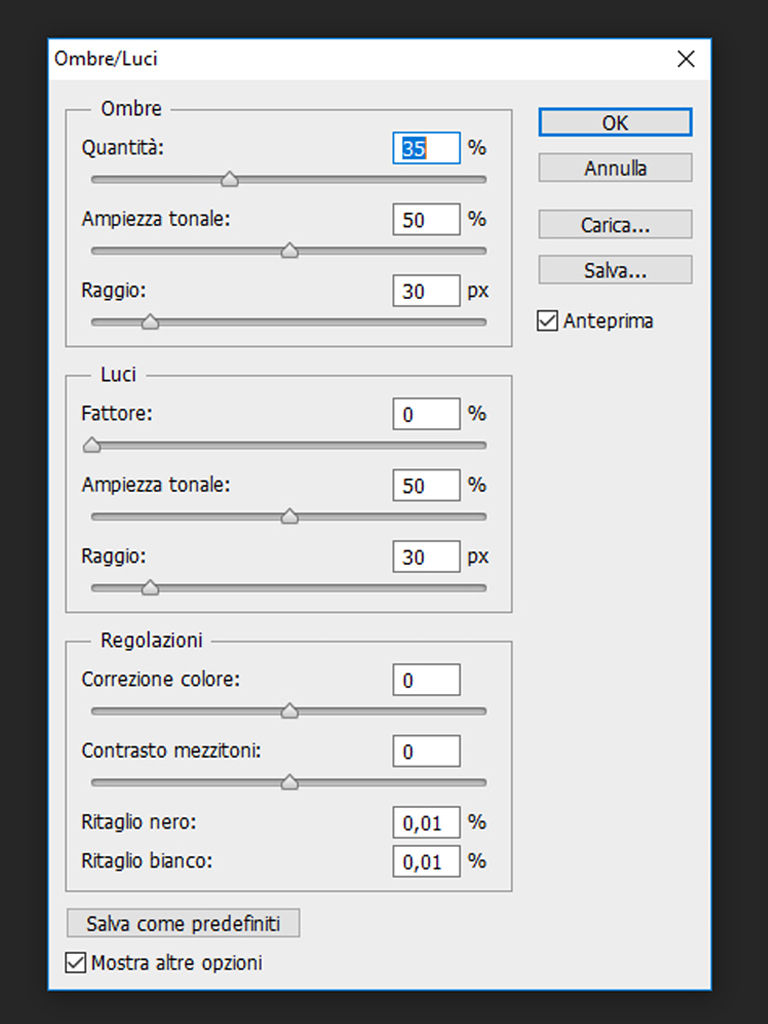The height and width of the screenshot is (1024, 768).
Task: Open the Carica... preset dialog
Action: [x=615, y=225]
